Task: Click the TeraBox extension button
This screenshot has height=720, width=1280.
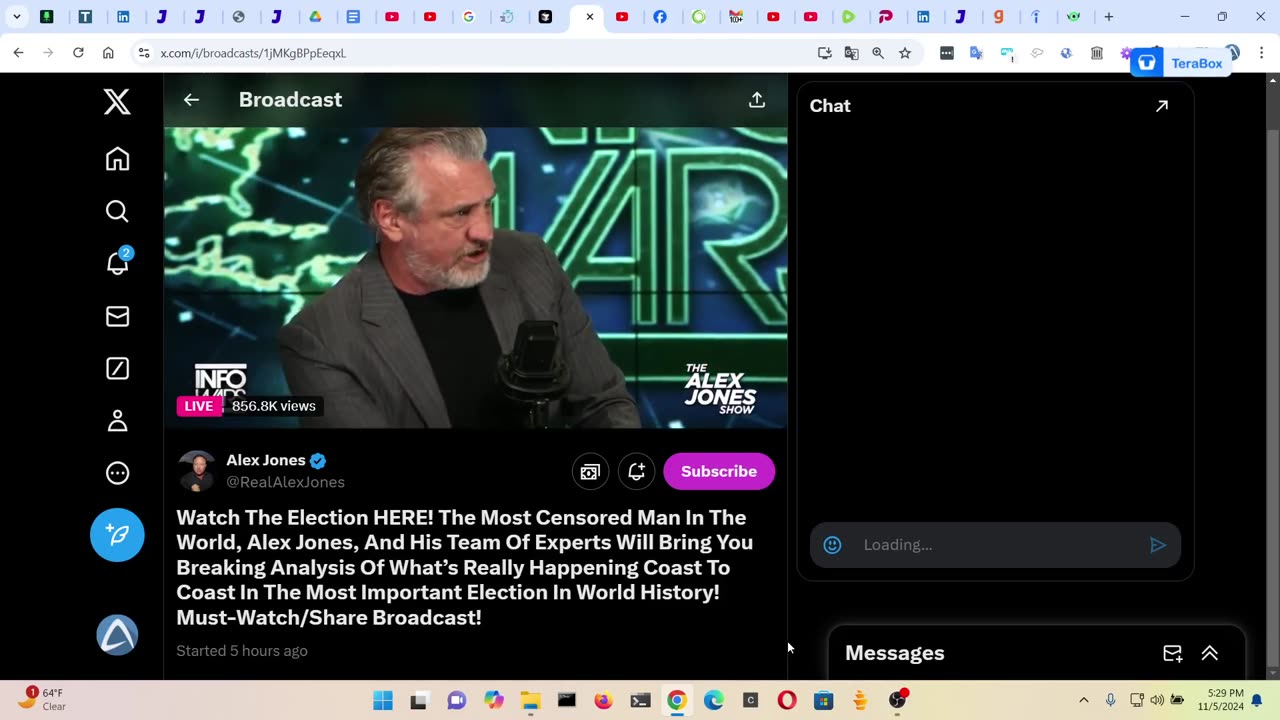Action: pyautogui.click(x=1182, y=63)
